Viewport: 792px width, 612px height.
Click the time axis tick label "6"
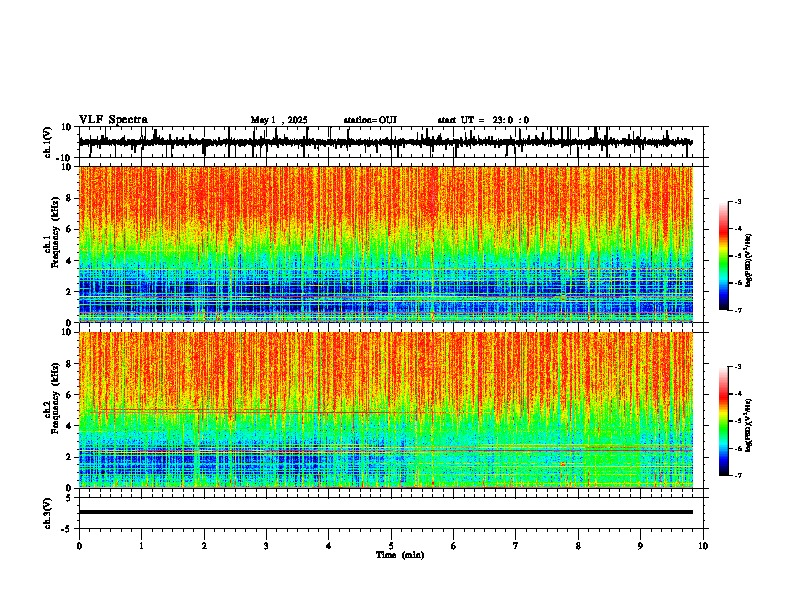(454, 546)
